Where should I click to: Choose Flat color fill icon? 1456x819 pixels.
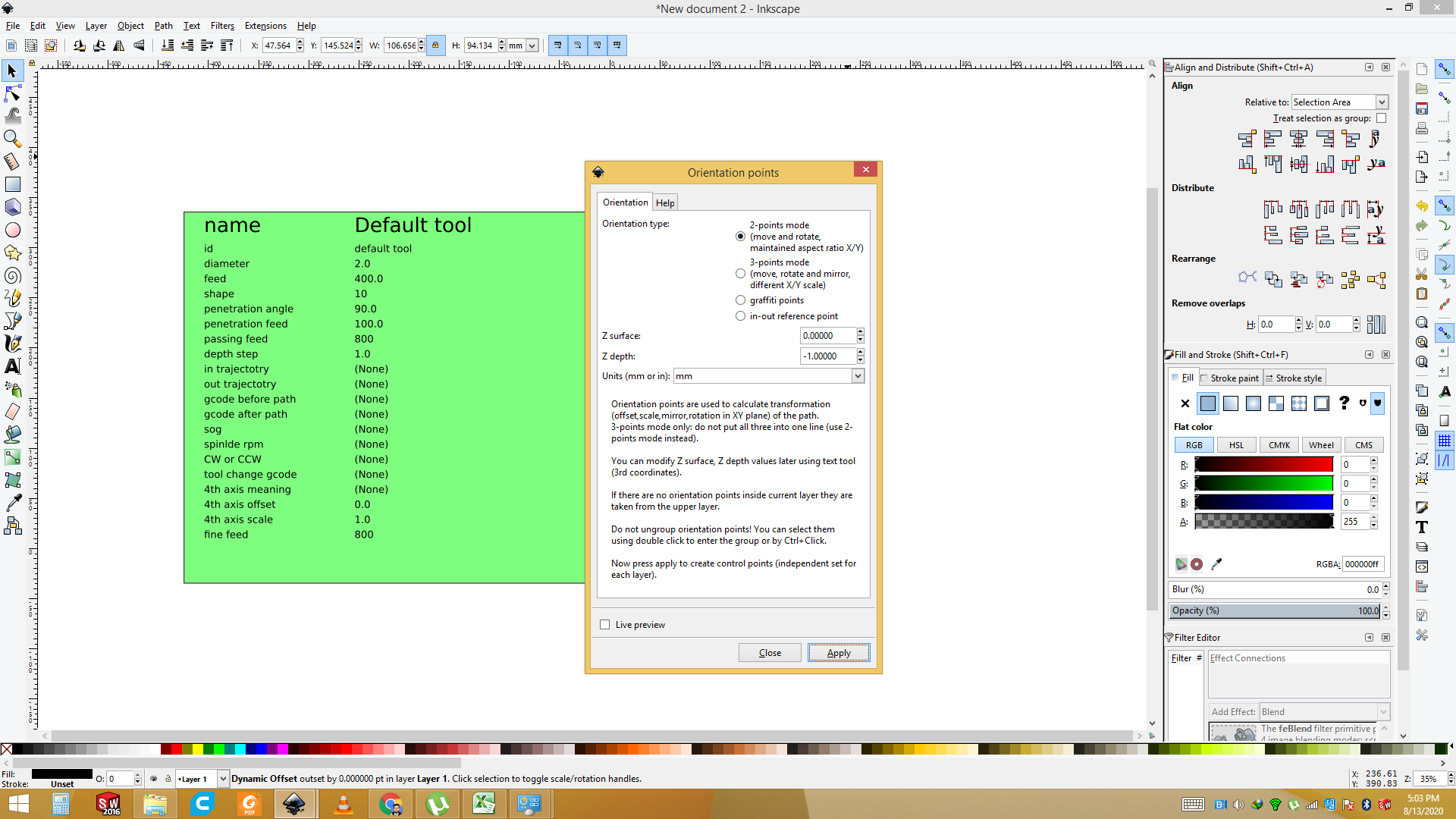tap(1207, 403)
